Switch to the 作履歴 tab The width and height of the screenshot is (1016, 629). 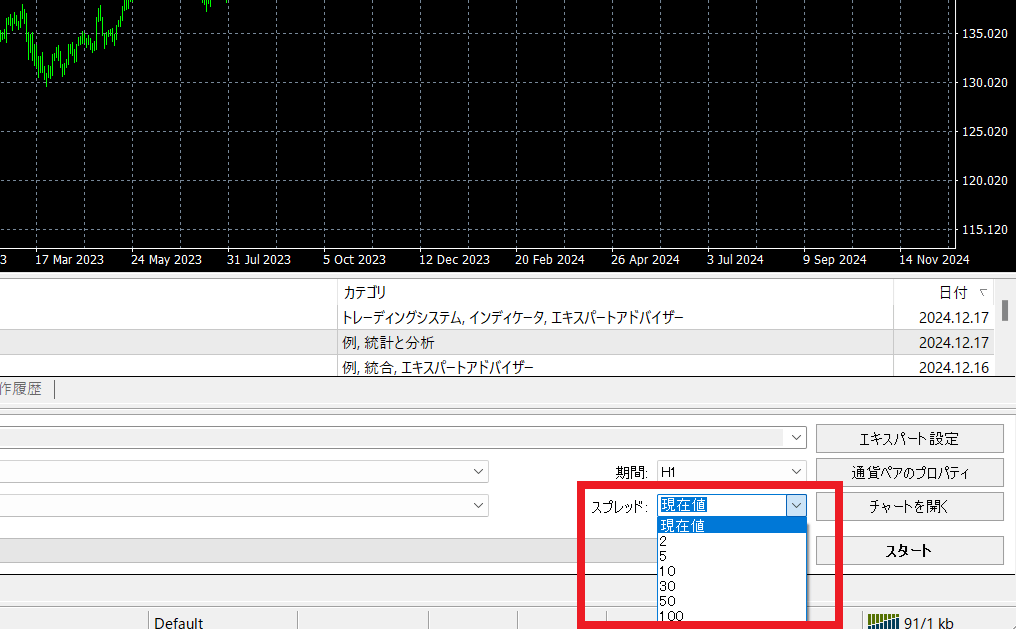(x=21, y=390)
